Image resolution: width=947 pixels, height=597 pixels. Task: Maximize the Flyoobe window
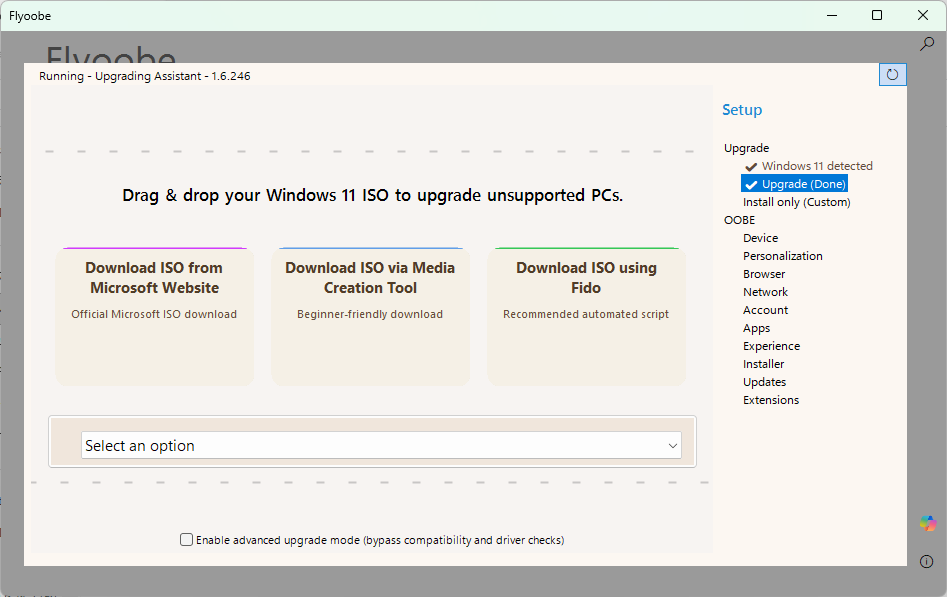[877, 15]
